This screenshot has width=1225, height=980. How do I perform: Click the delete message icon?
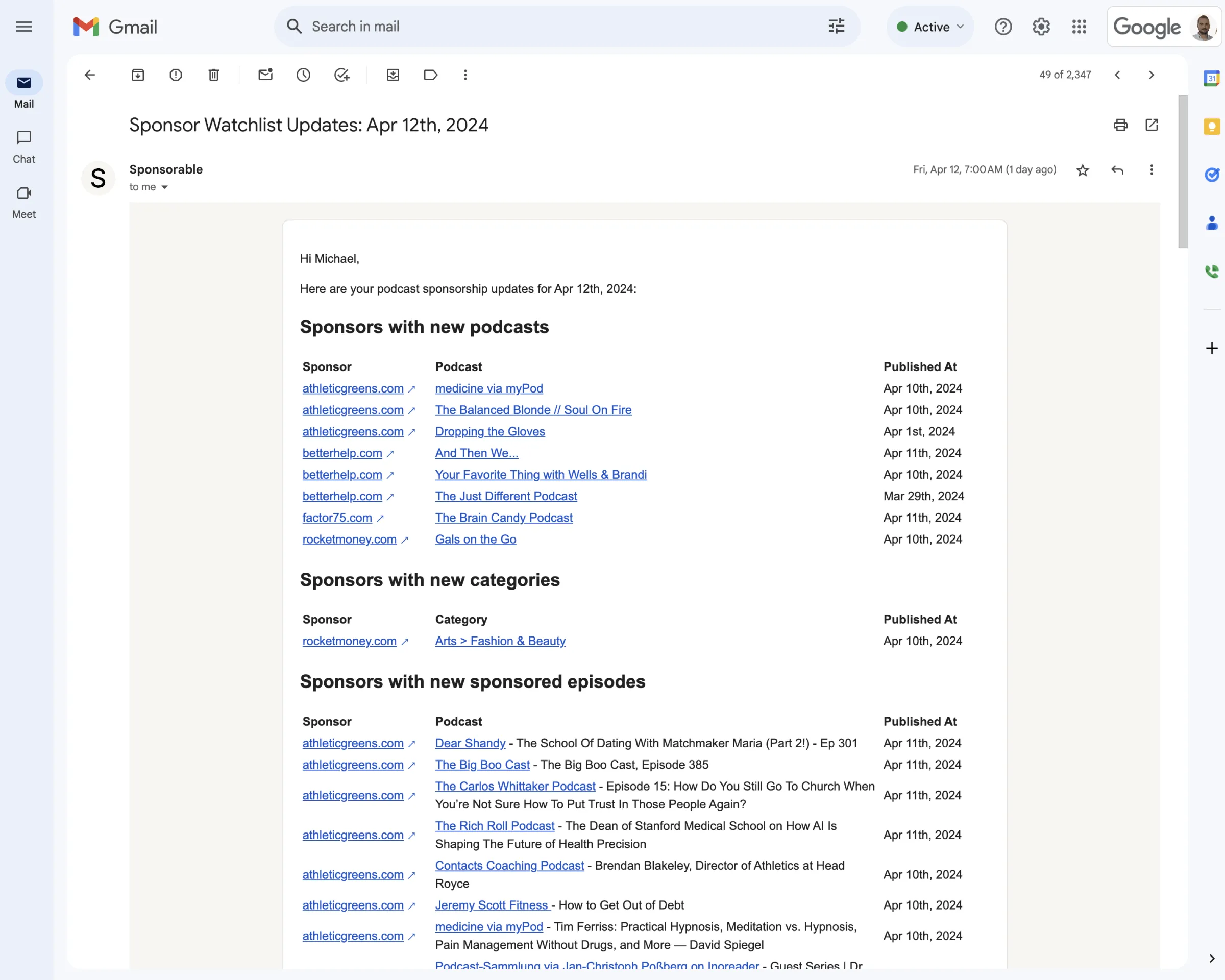214,75
